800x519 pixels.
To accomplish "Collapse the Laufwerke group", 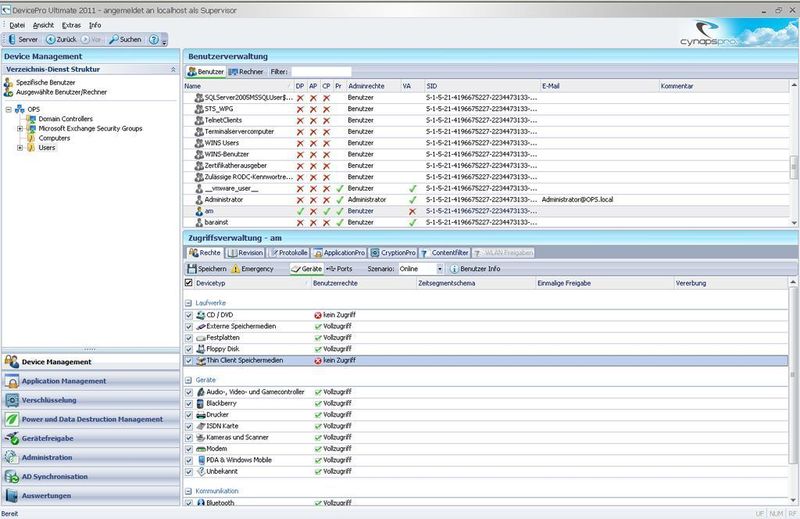I will 188,303.
